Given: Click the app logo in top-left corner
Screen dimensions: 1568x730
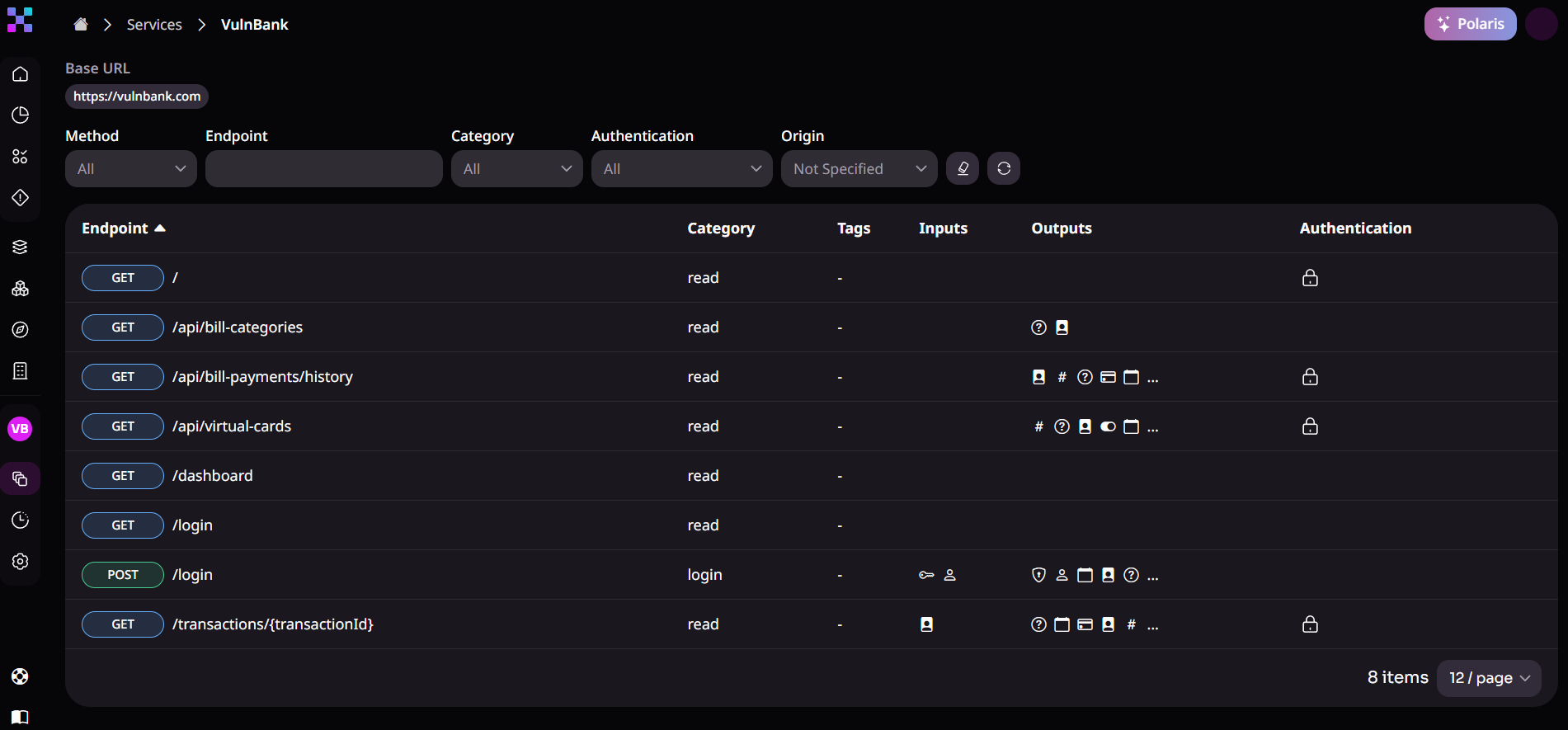Looking at the screenshot, I should click(20, 20).
